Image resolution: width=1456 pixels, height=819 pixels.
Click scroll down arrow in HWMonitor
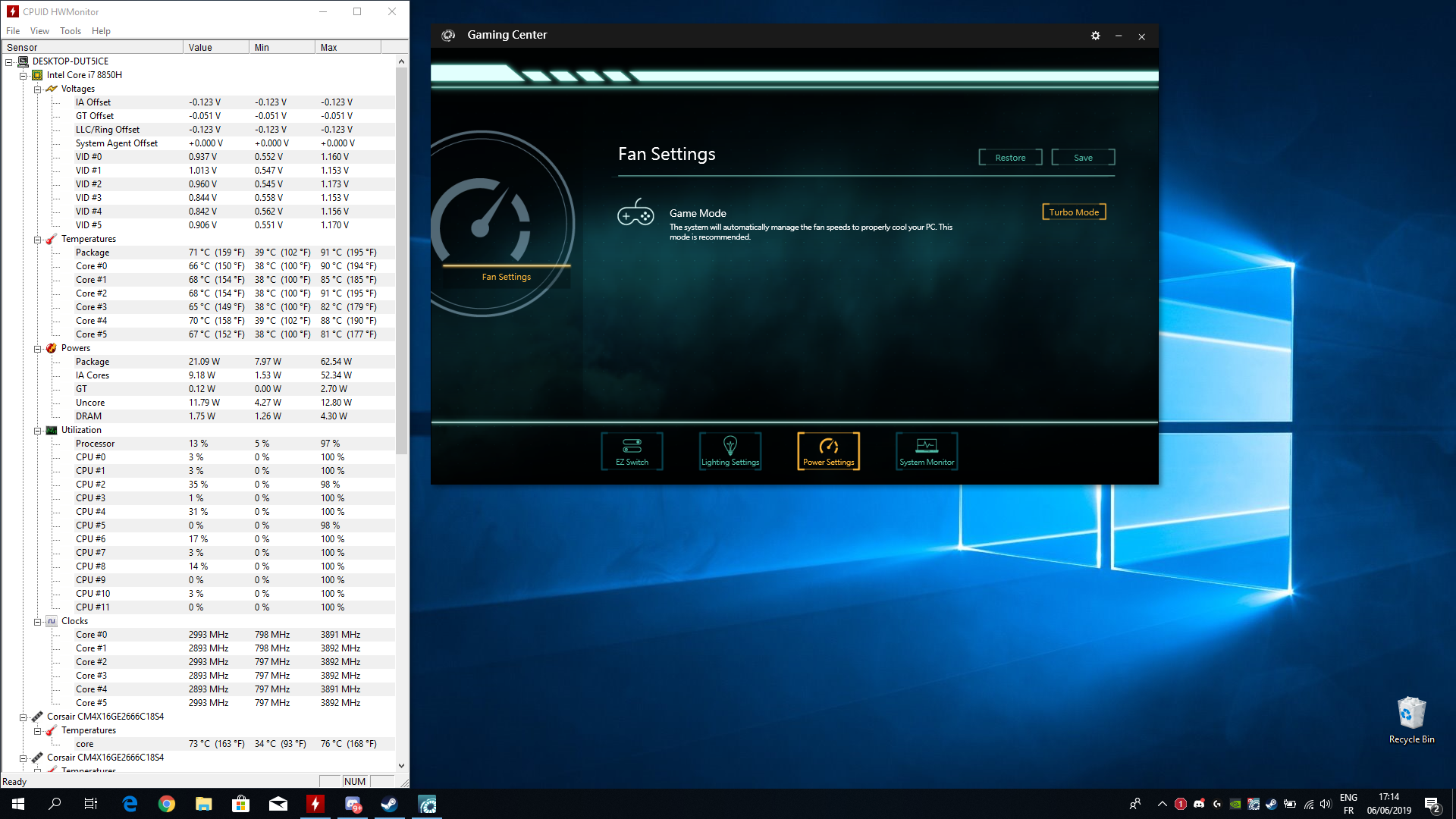[x=401, y=766]
